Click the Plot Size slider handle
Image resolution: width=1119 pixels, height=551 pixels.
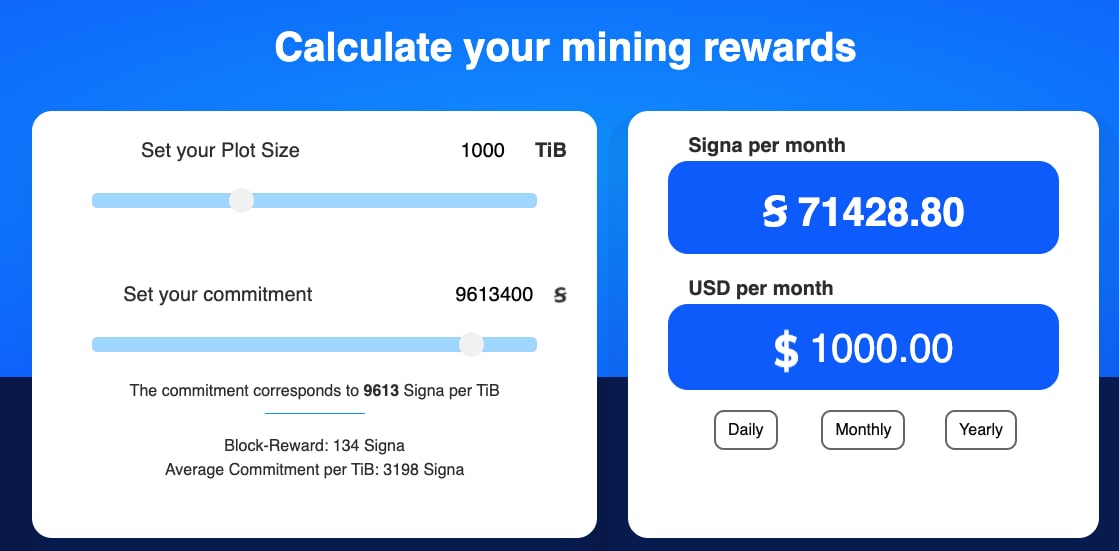coord(241,200)
